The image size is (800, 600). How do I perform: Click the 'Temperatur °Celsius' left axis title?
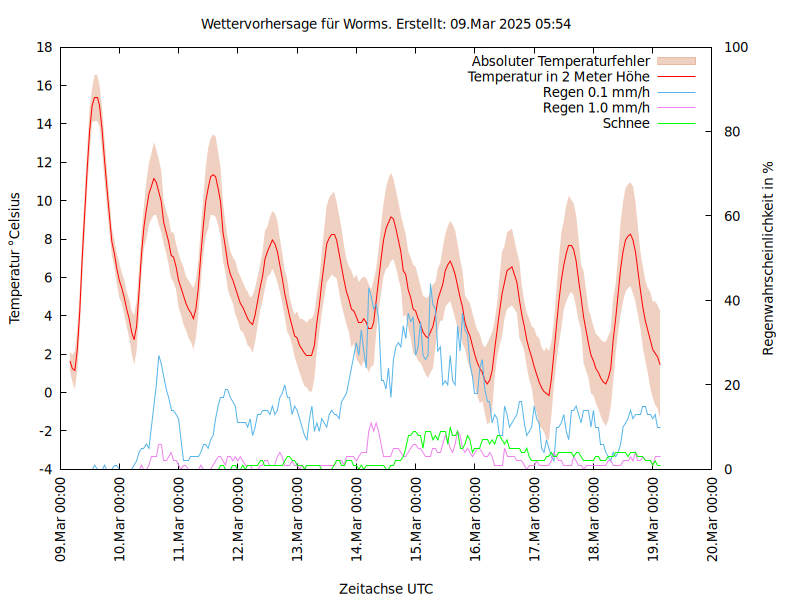pyautogui.click(x=15, y=258)
